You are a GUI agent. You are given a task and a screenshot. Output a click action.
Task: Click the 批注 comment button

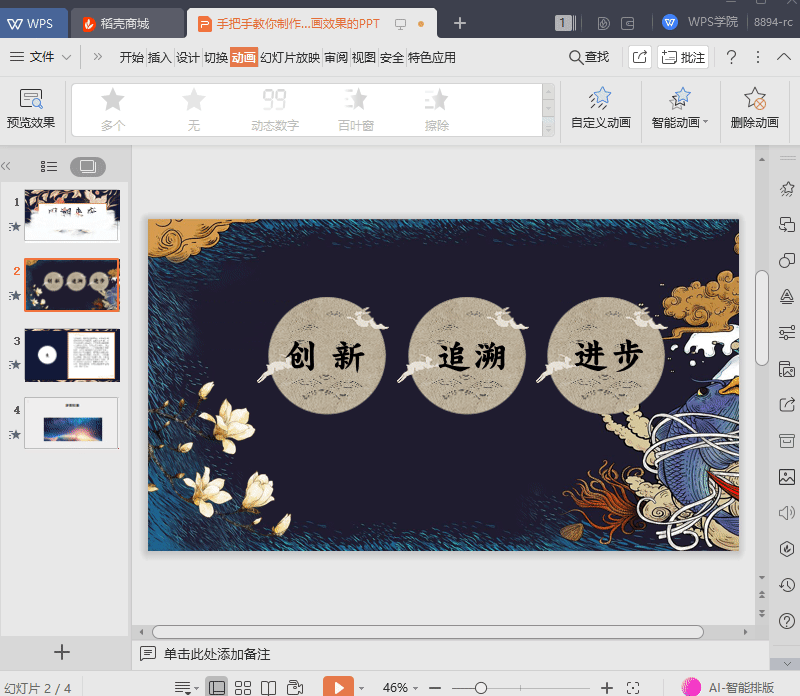pyautogui.click(x=683, y=57)
